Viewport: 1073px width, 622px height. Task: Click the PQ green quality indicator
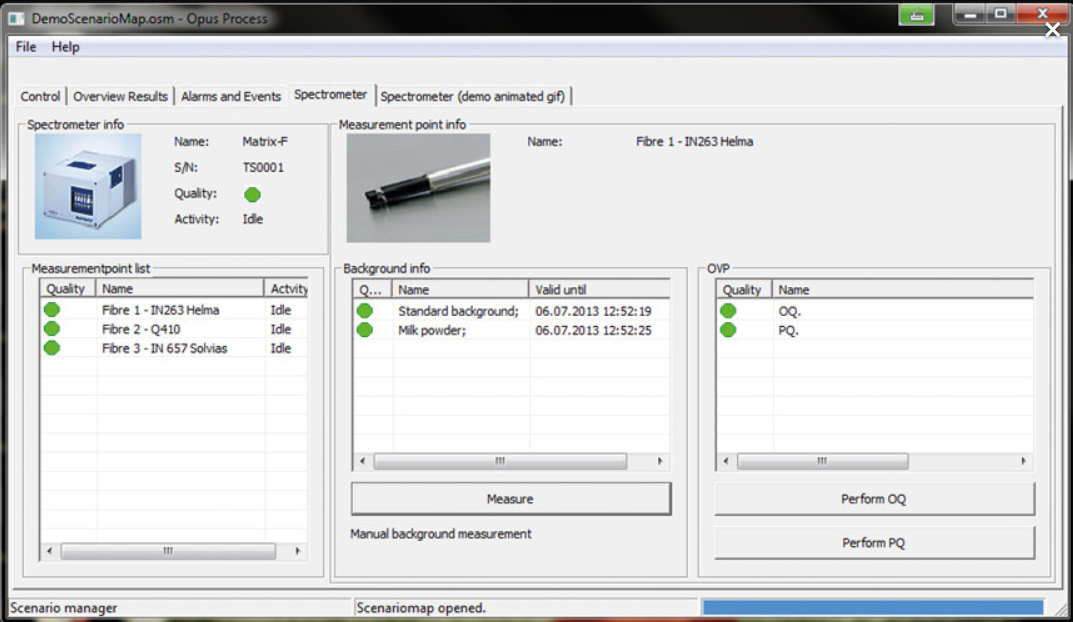[728, 330]
